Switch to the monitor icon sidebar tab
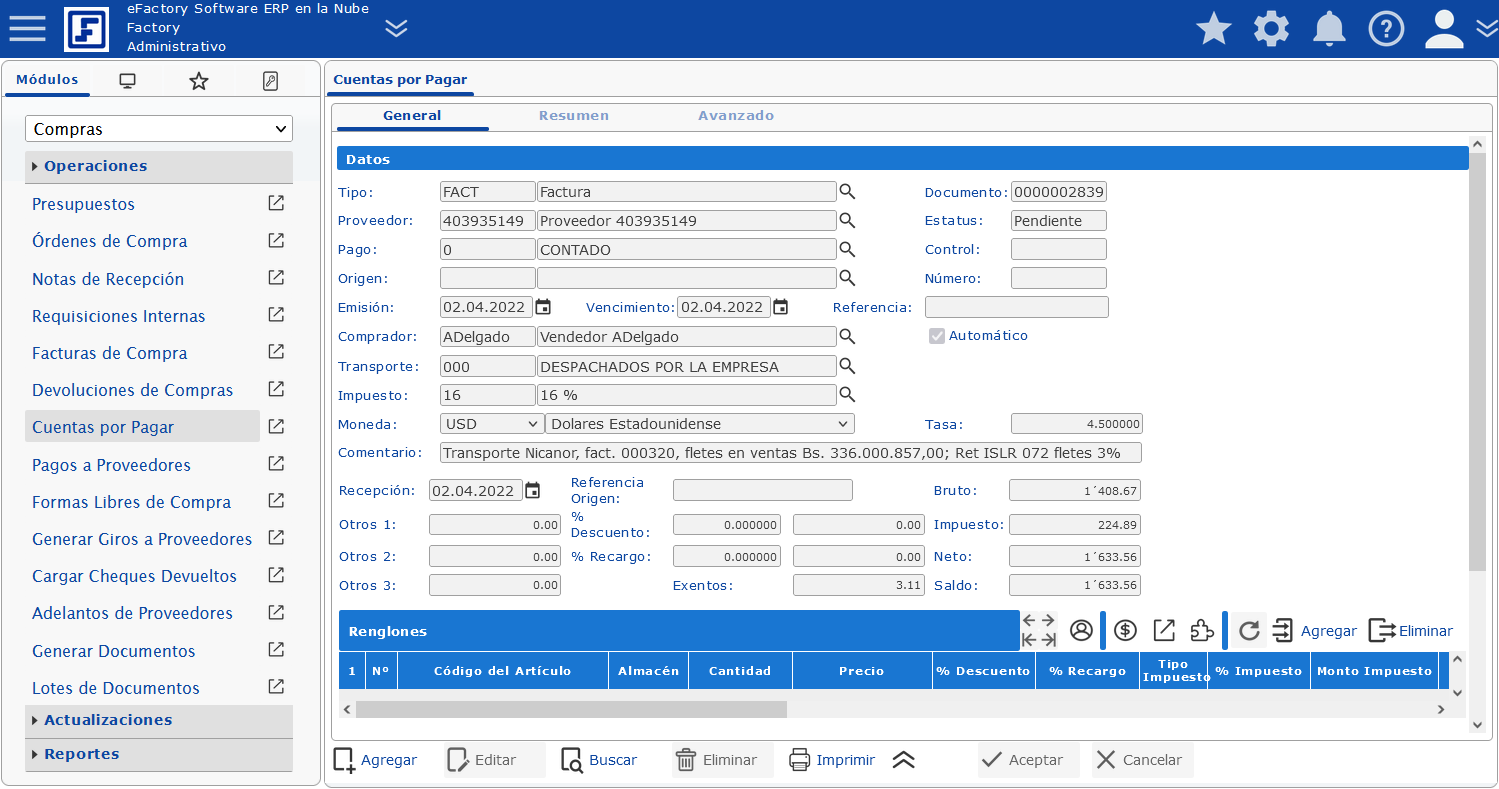This screenshot has height=789, width=1499. [x=127, y=81]
